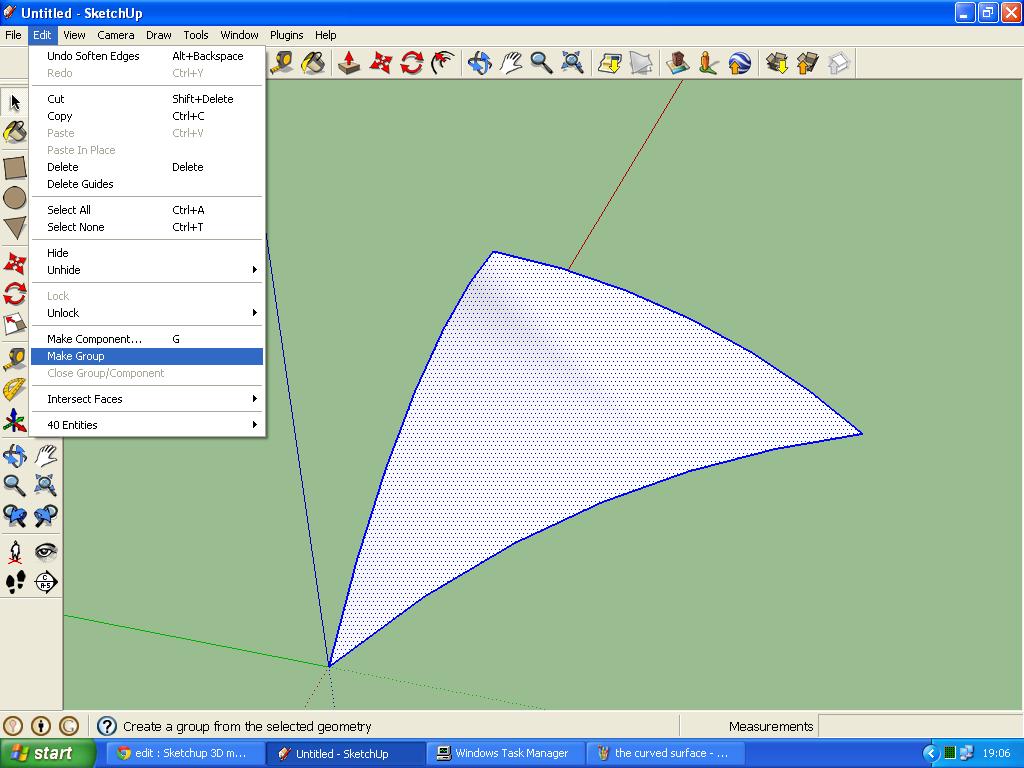Screen dimensions: 1024x768
Task: Click Add Location map icon
Action: pos(610,63)
